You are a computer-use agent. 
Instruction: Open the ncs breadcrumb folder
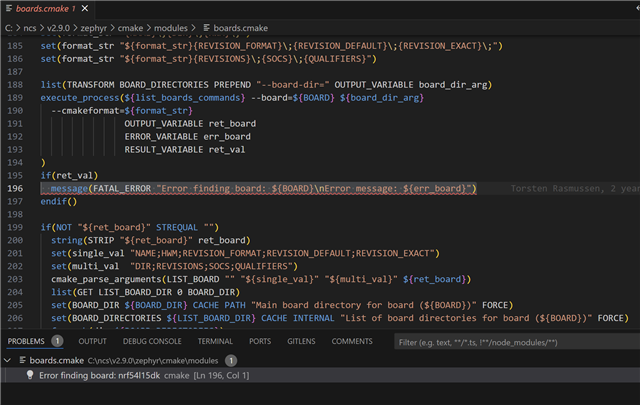(x=29, y=28)
